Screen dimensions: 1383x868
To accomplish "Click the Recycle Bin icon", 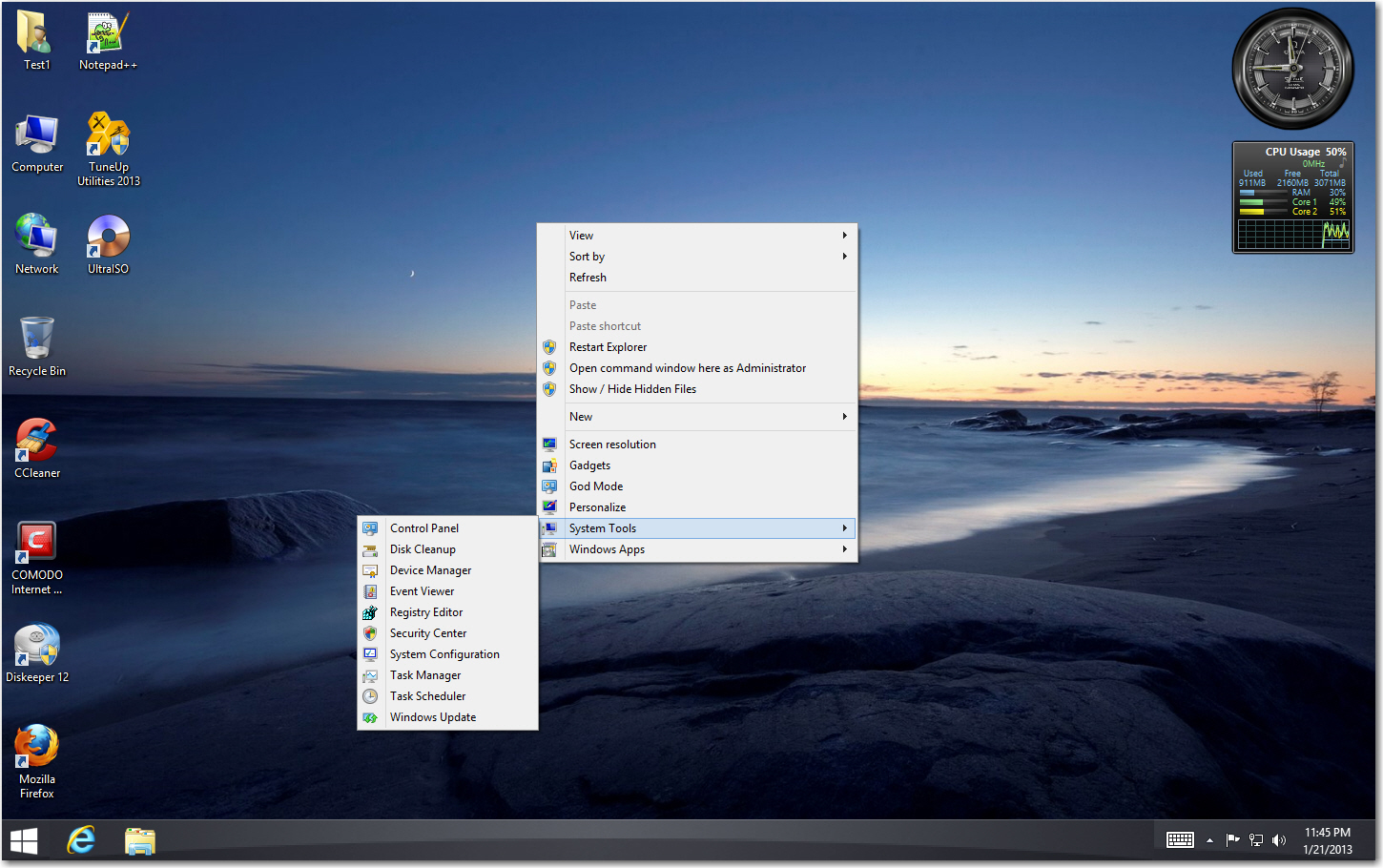I will [x=37, y=346].
